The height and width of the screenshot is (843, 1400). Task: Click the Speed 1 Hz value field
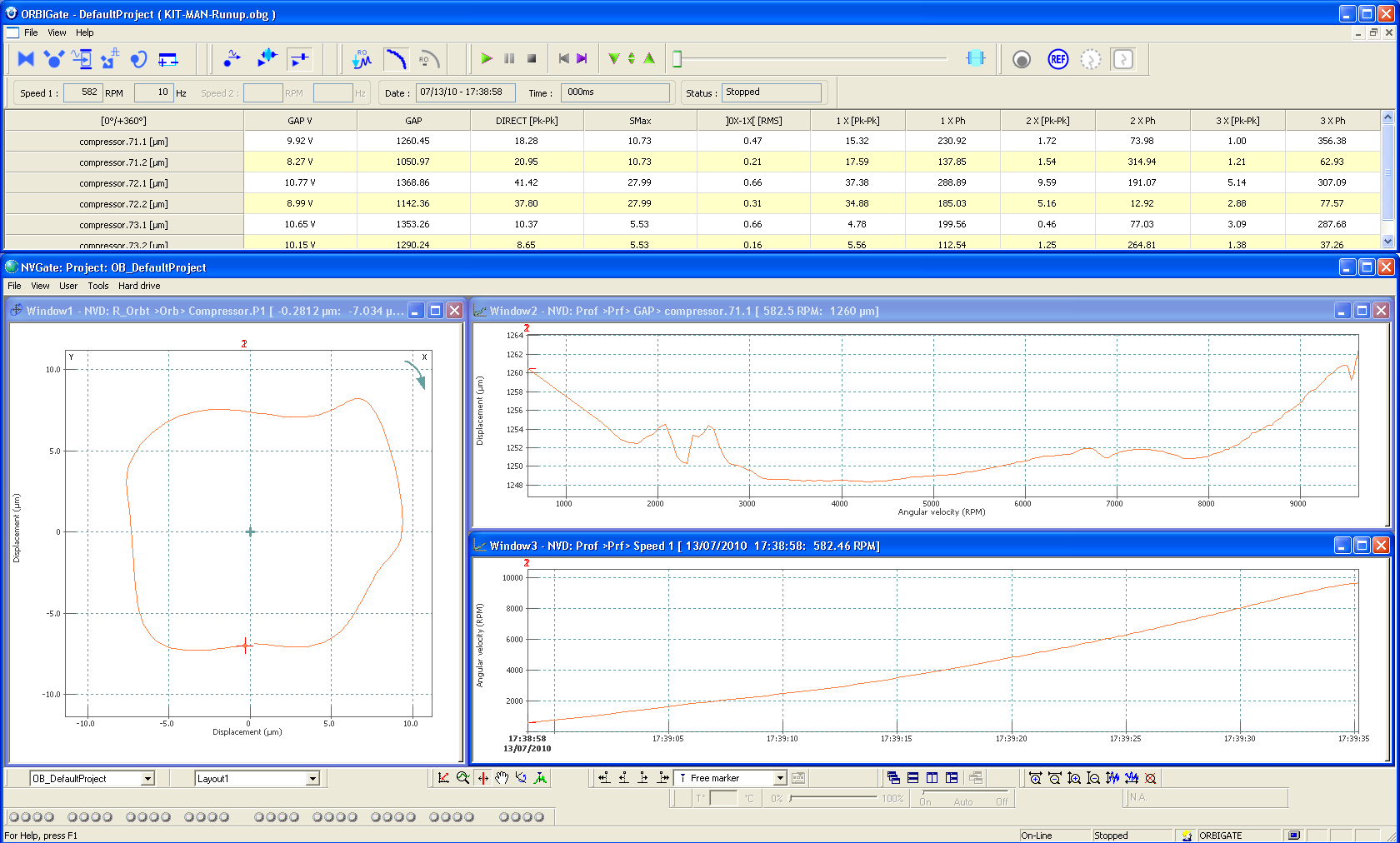tap(154, 92)
